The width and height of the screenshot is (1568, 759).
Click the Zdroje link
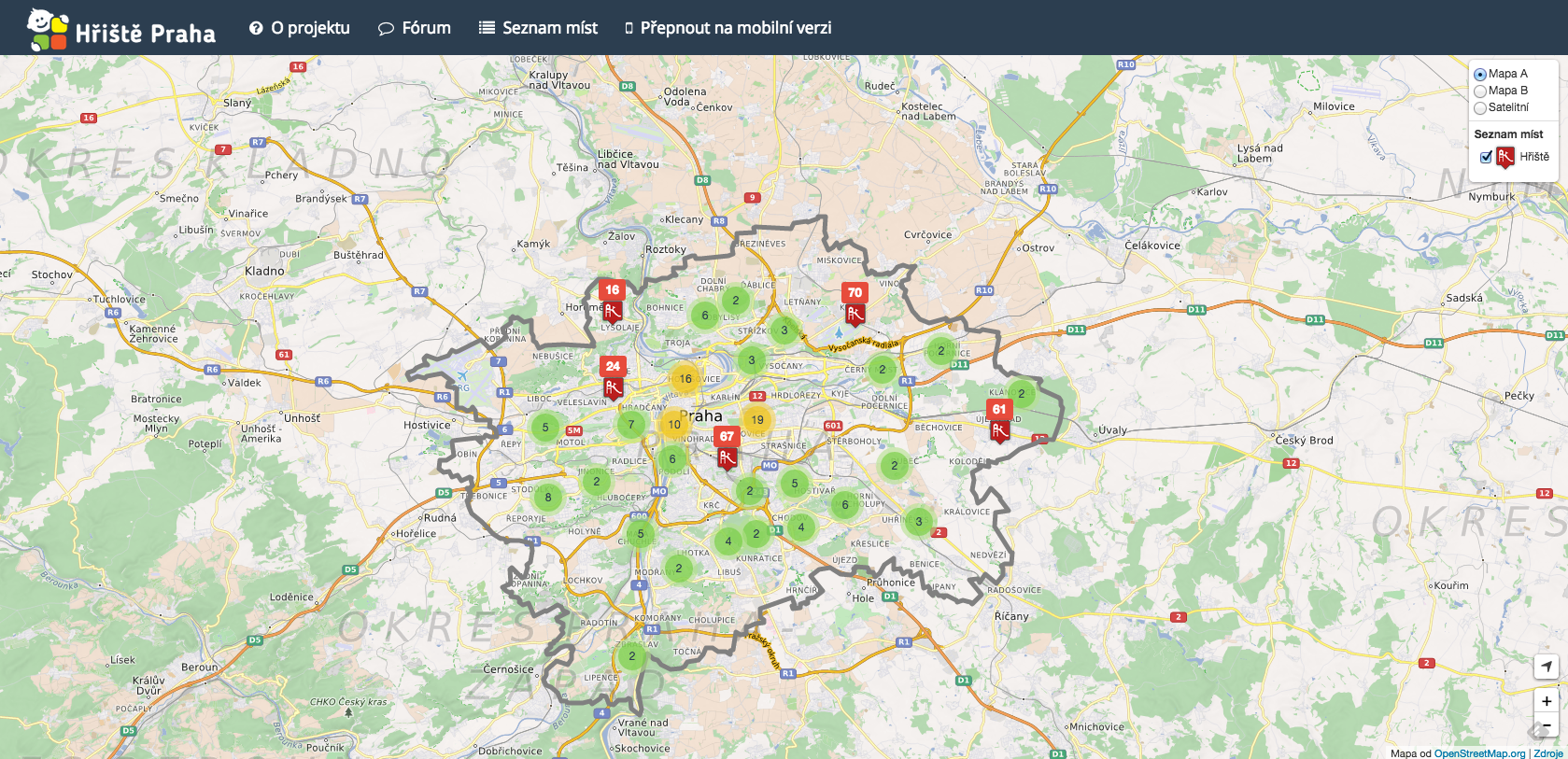[x=1547, y=753]
